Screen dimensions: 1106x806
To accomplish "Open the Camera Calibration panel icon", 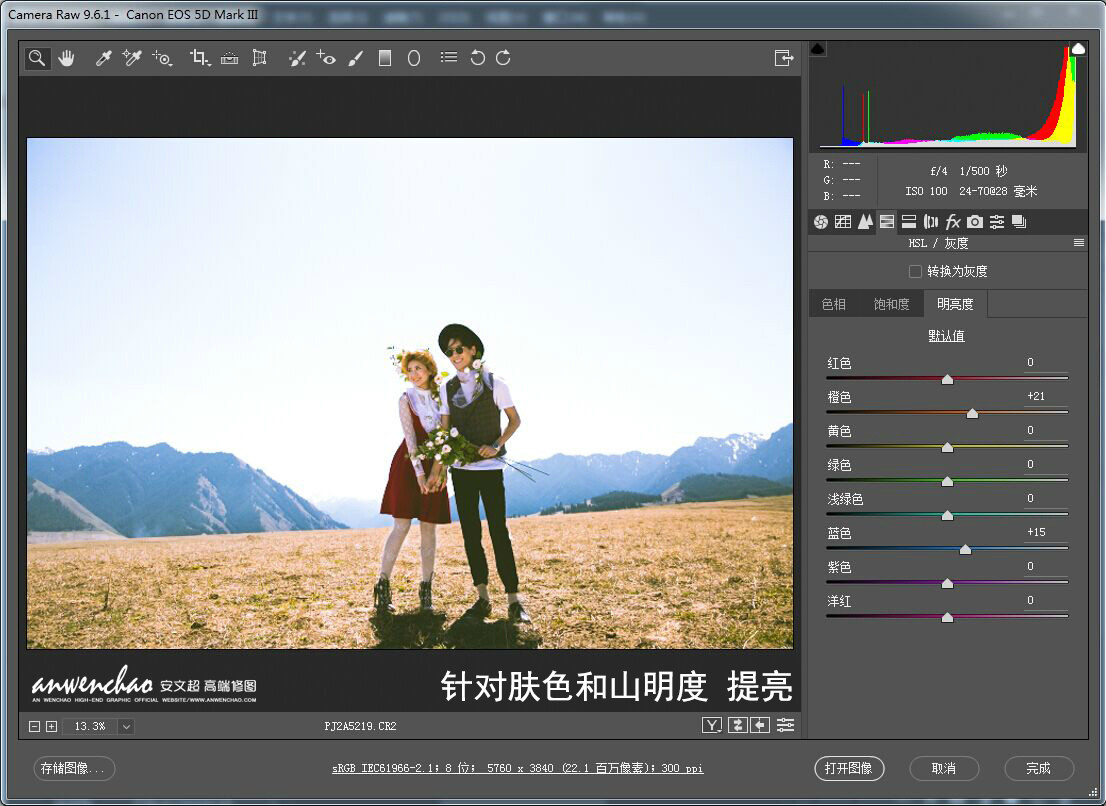I will pyautogui.click(x=975, y=222).
